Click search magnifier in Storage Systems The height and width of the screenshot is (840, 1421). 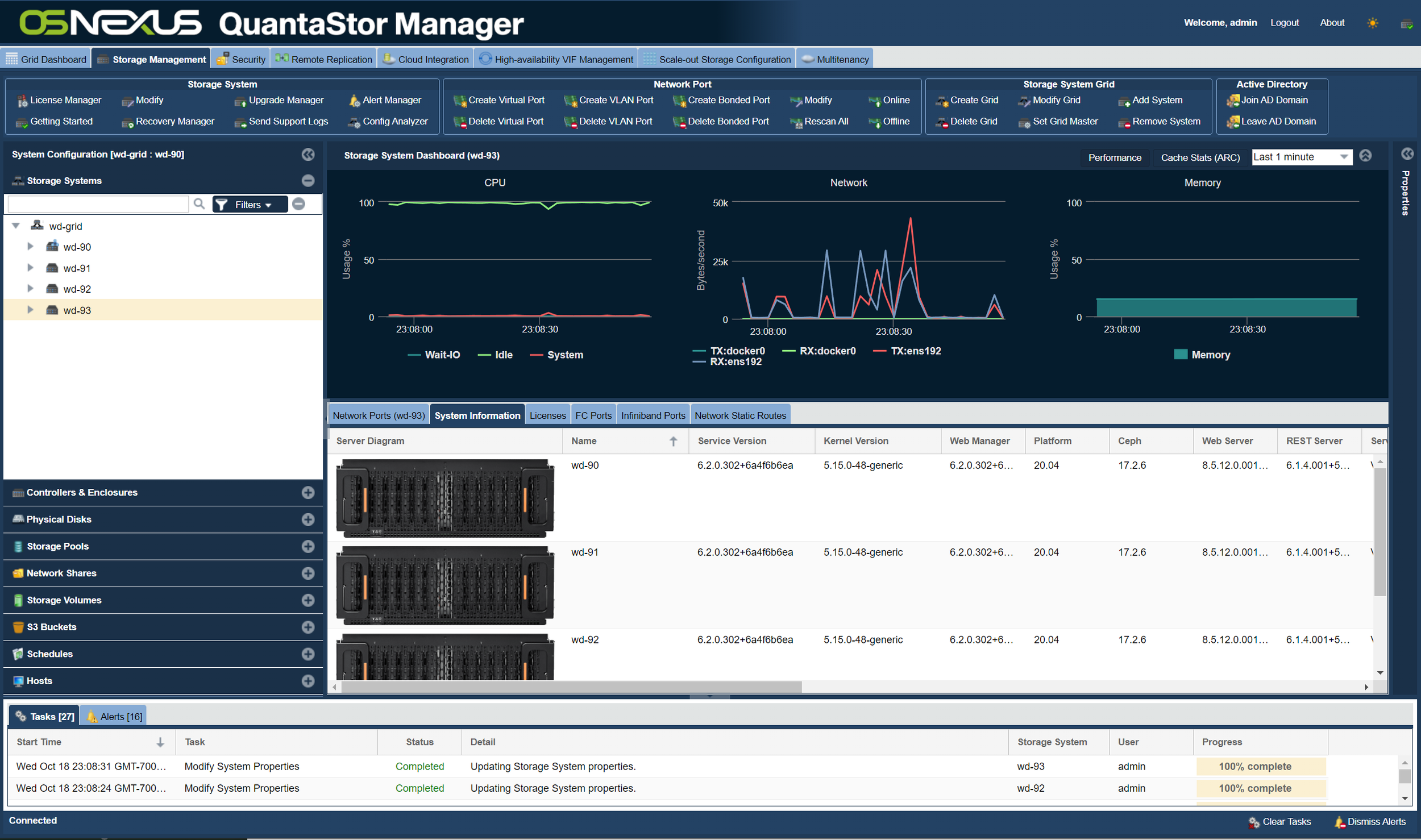[x=199, y=203]
